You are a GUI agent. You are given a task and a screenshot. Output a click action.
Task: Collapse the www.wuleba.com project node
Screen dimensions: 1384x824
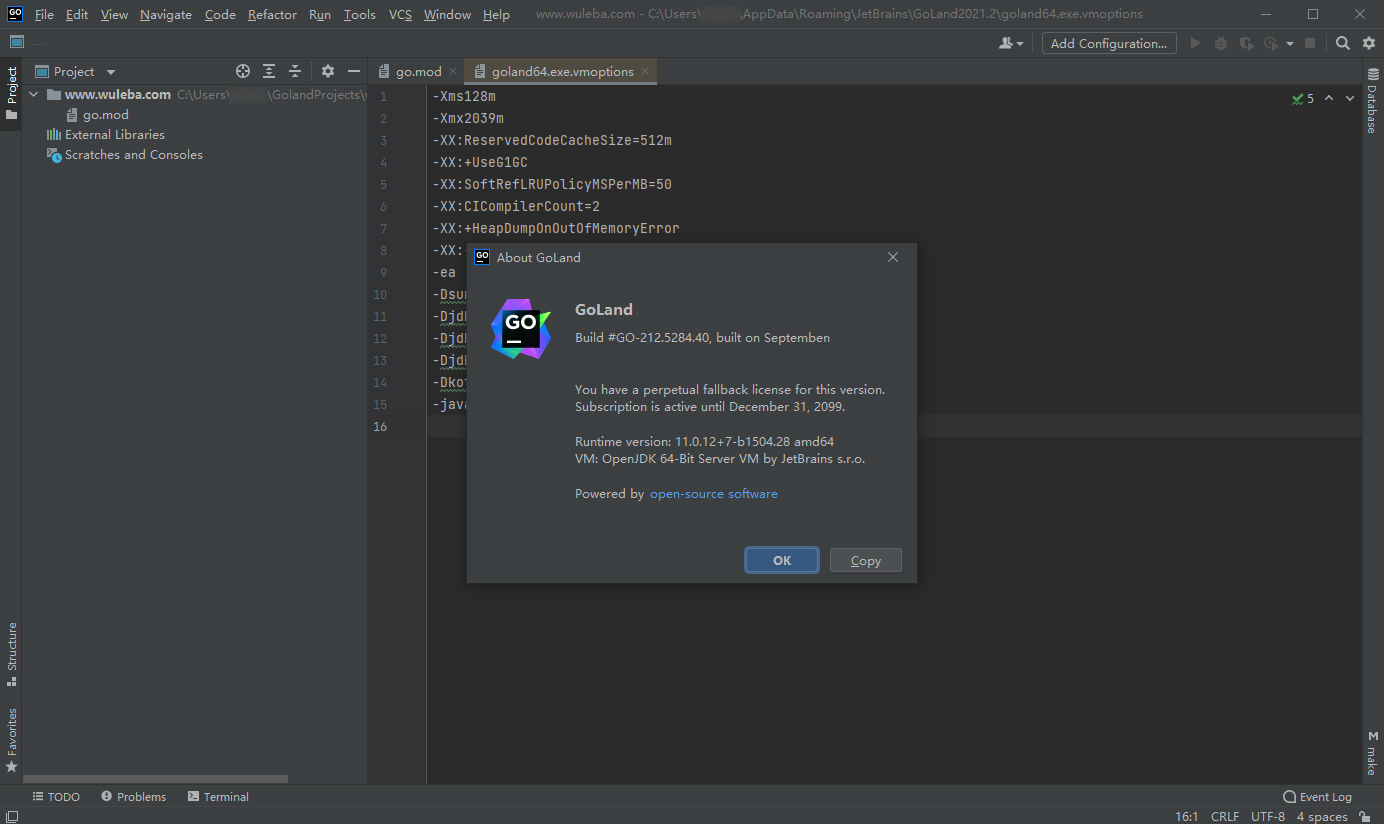pyautogui.click(x=34, y=95)
